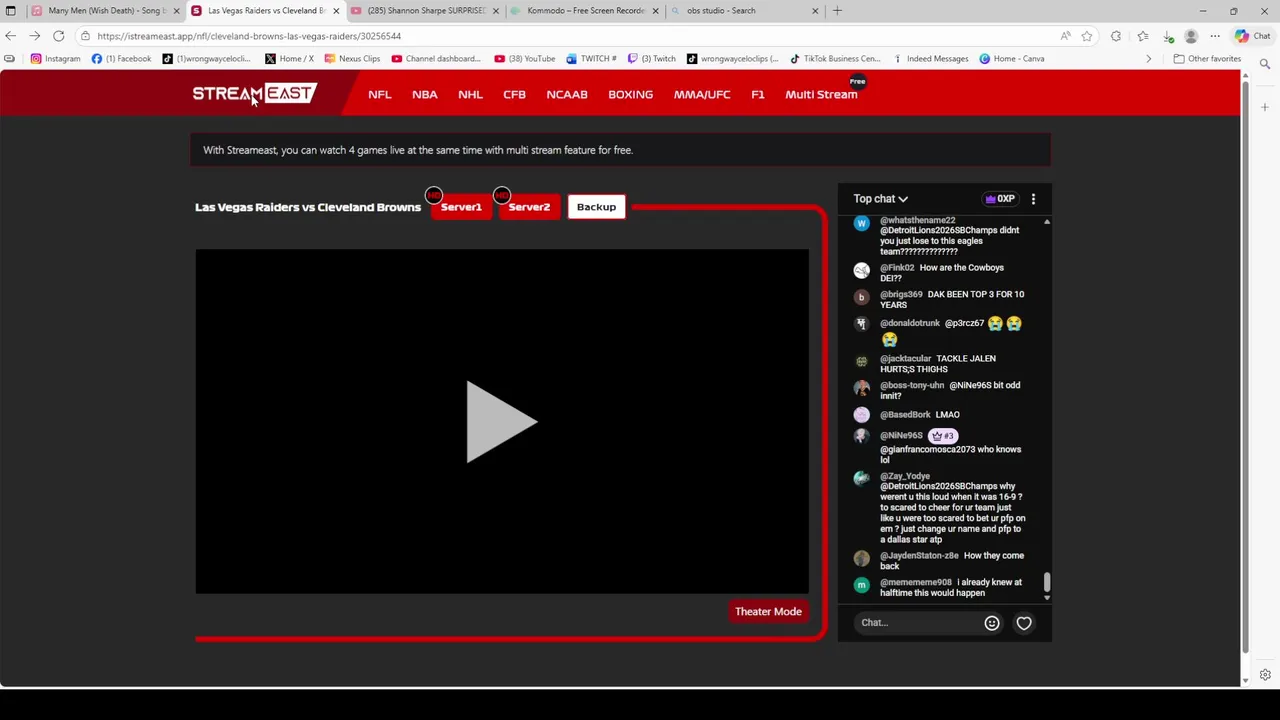Switch to Server2 stream source

tap(529, 207)
